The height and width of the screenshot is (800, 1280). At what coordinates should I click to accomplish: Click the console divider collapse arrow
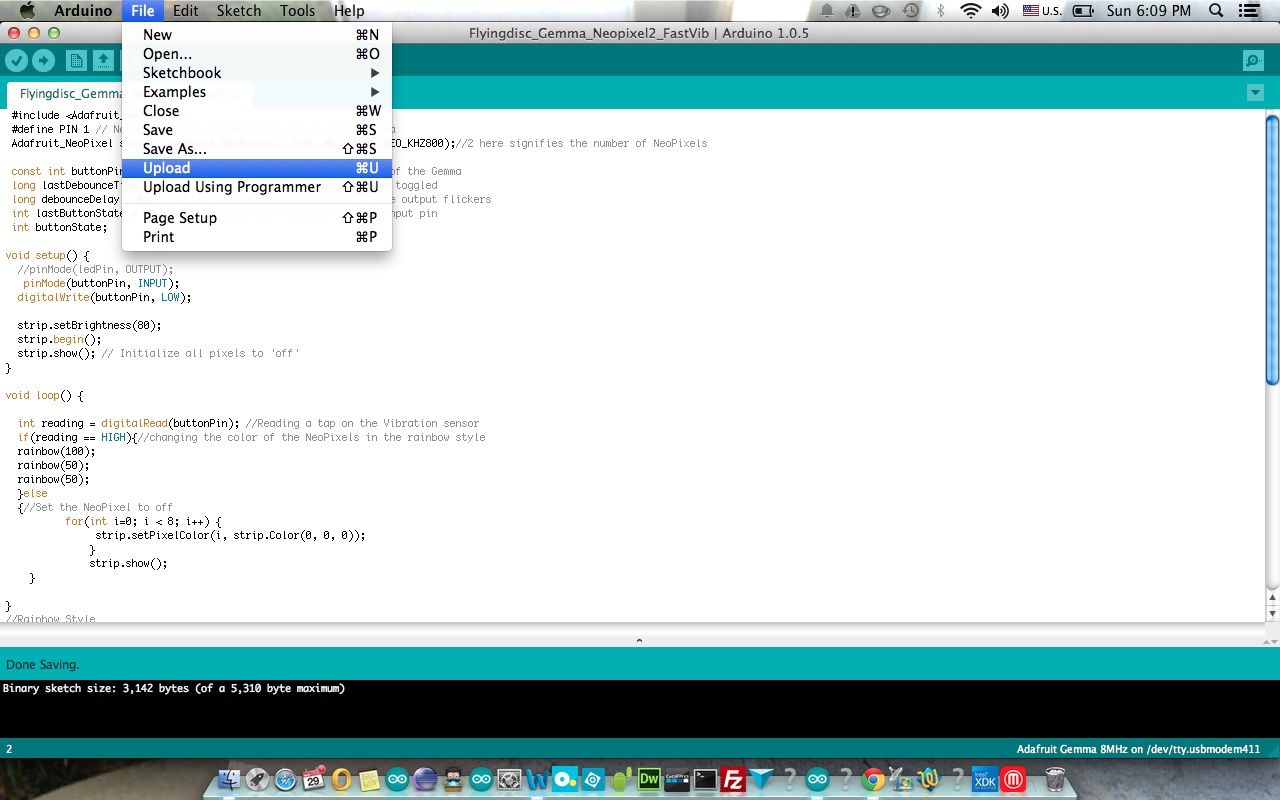tap(639, 640)
